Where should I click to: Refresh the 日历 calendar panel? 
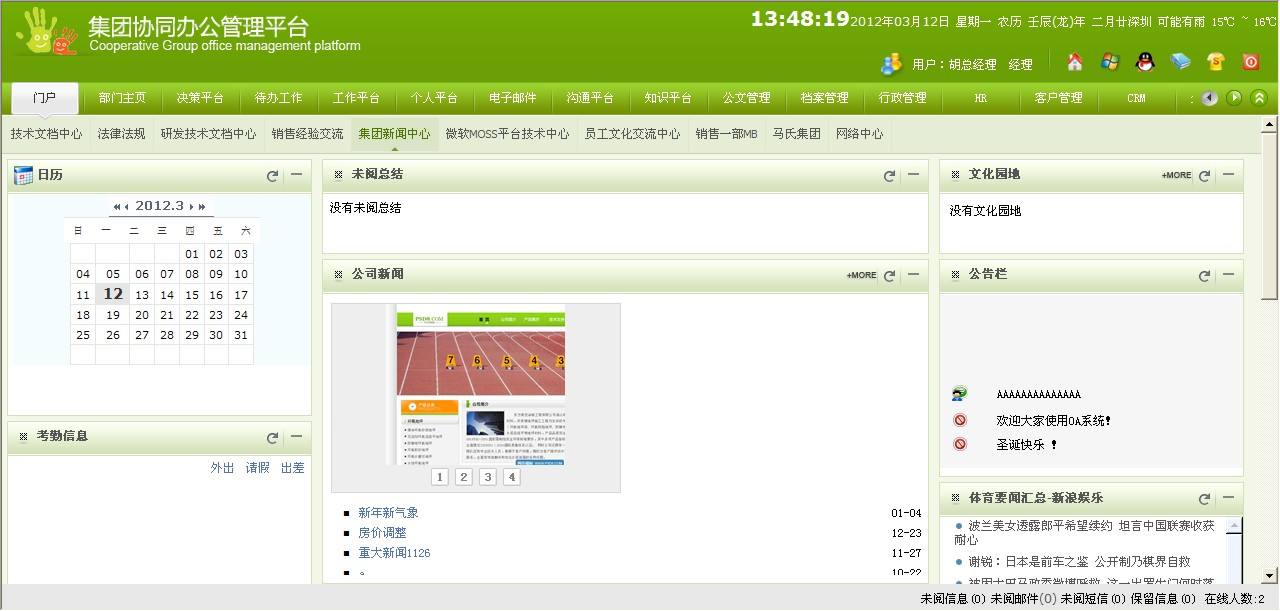click(272, 176)
